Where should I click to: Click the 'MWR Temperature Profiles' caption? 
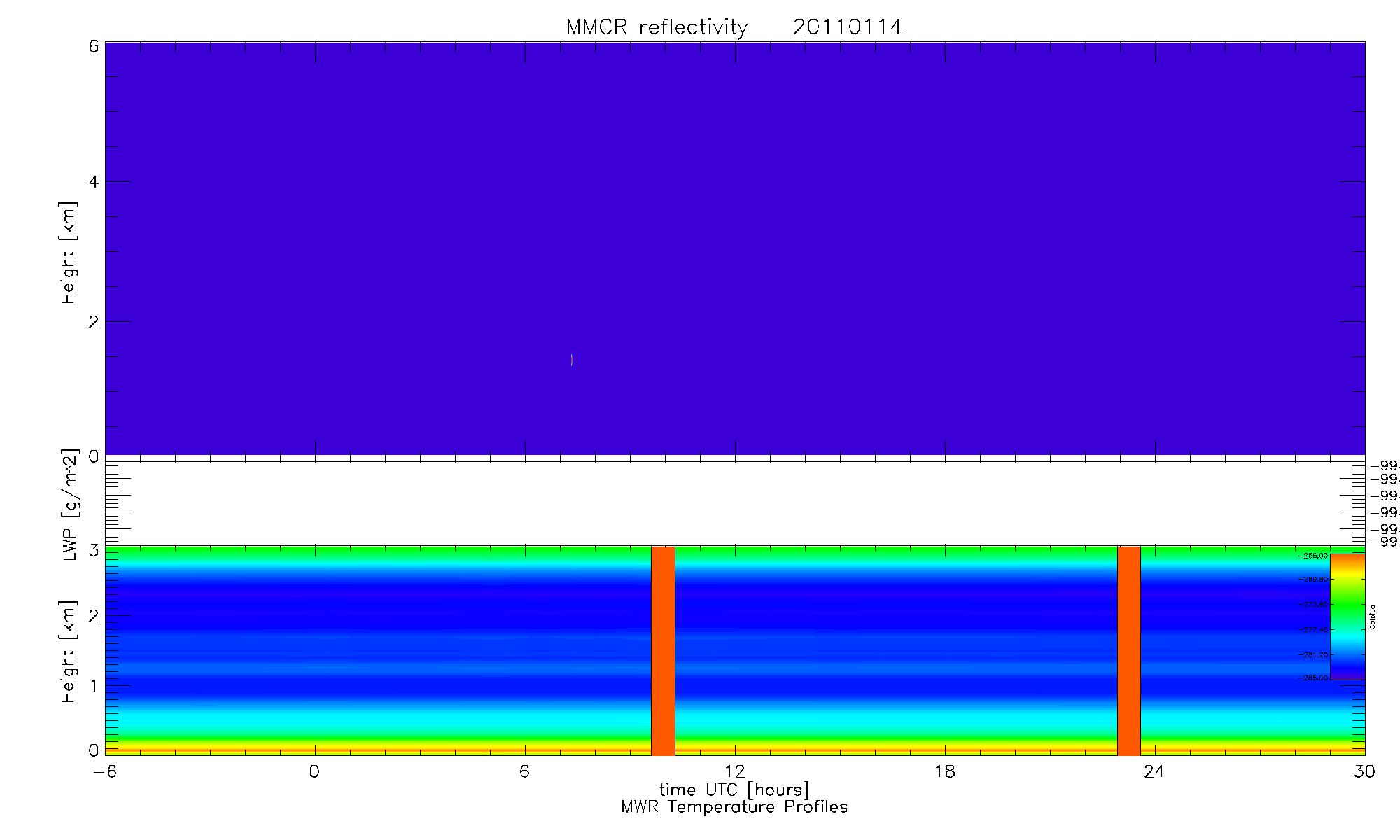tap(734, 807)
